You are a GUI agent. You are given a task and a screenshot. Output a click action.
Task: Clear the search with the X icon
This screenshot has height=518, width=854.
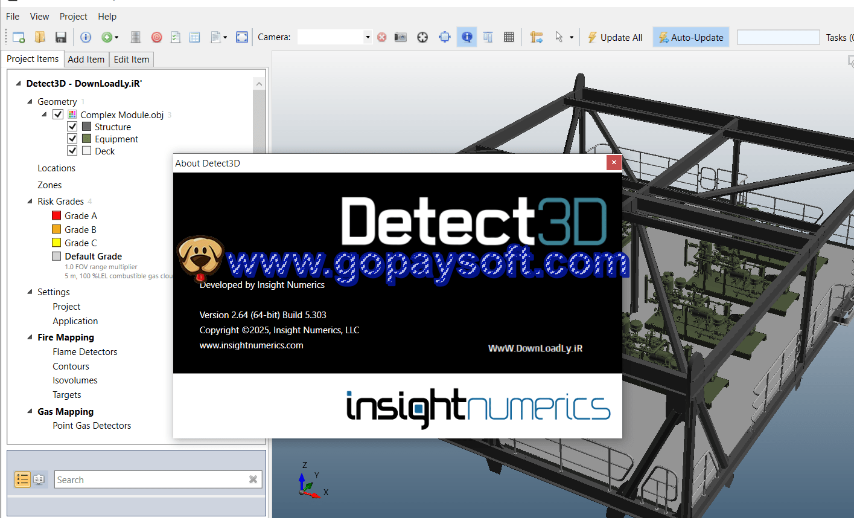253,479
